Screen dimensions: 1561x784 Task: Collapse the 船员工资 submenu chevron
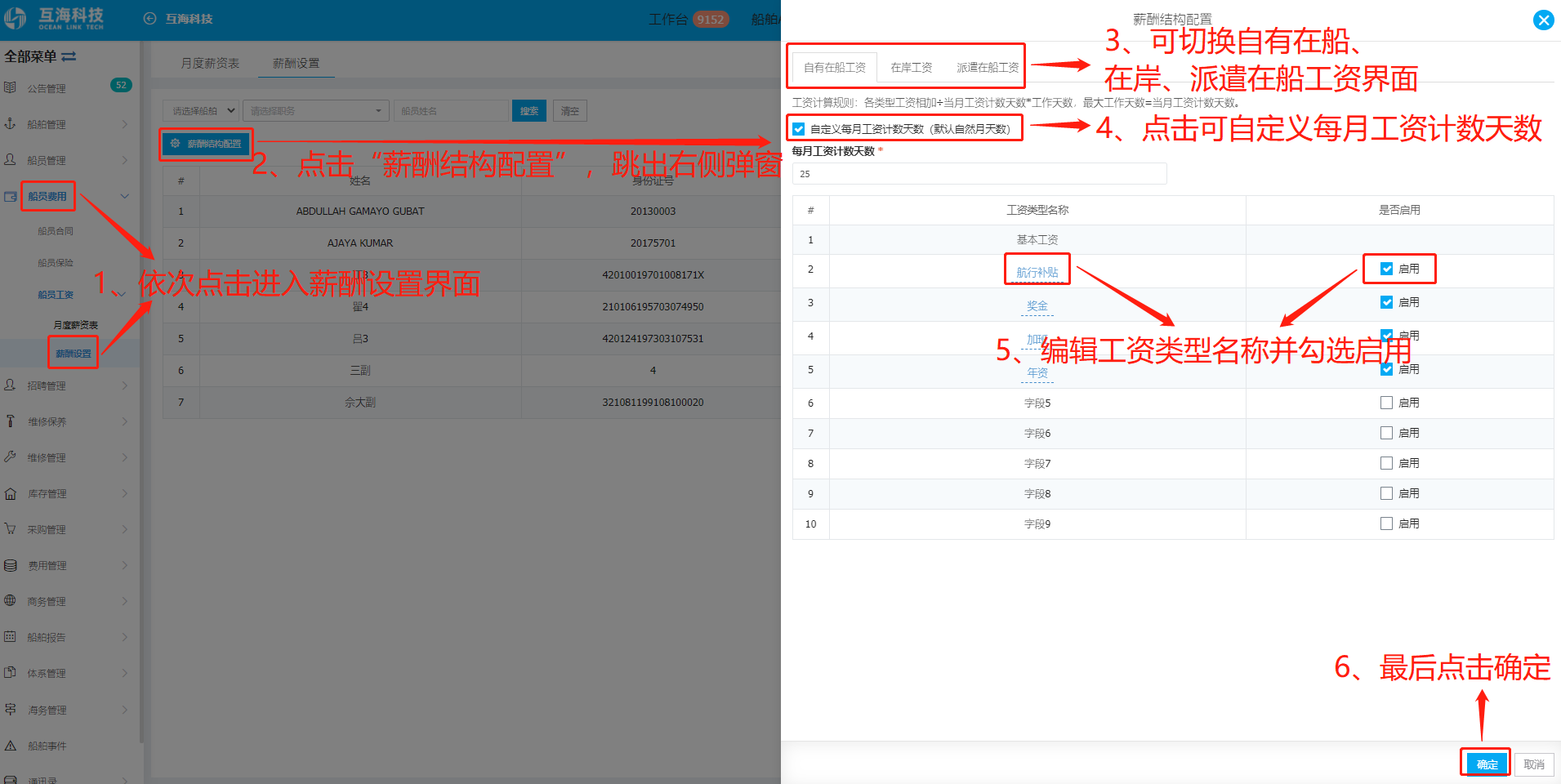pyautogui.click(x=122, y=295)
